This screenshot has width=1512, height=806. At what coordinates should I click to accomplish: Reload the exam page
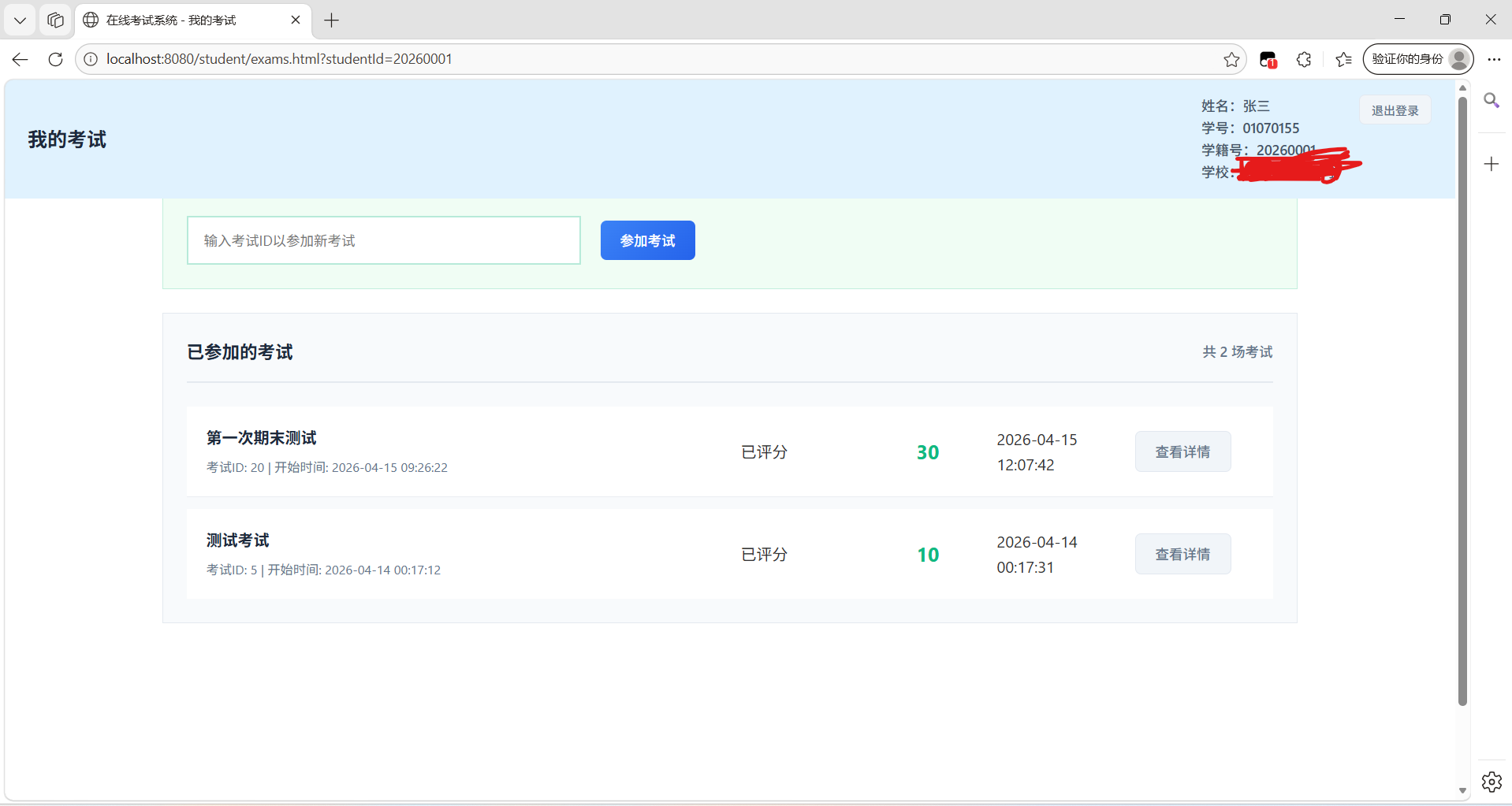point(55,59)
